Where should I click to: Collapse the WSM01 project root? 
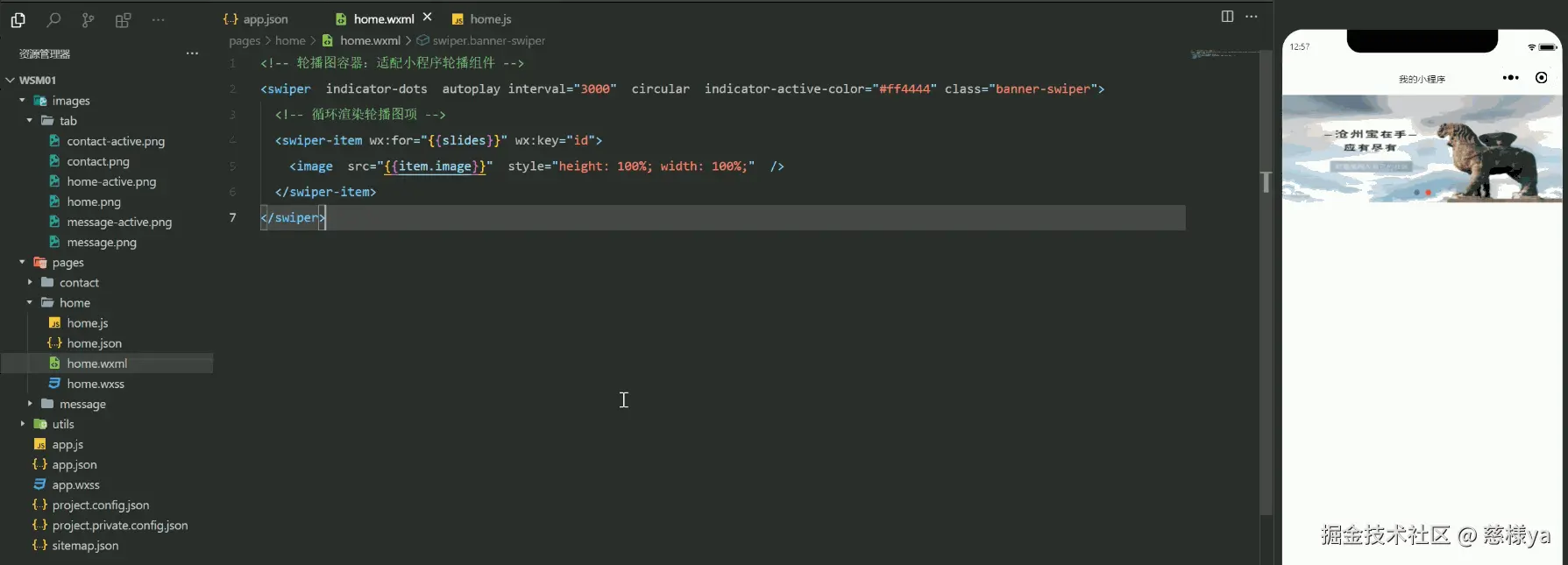[x=11, y=80]
